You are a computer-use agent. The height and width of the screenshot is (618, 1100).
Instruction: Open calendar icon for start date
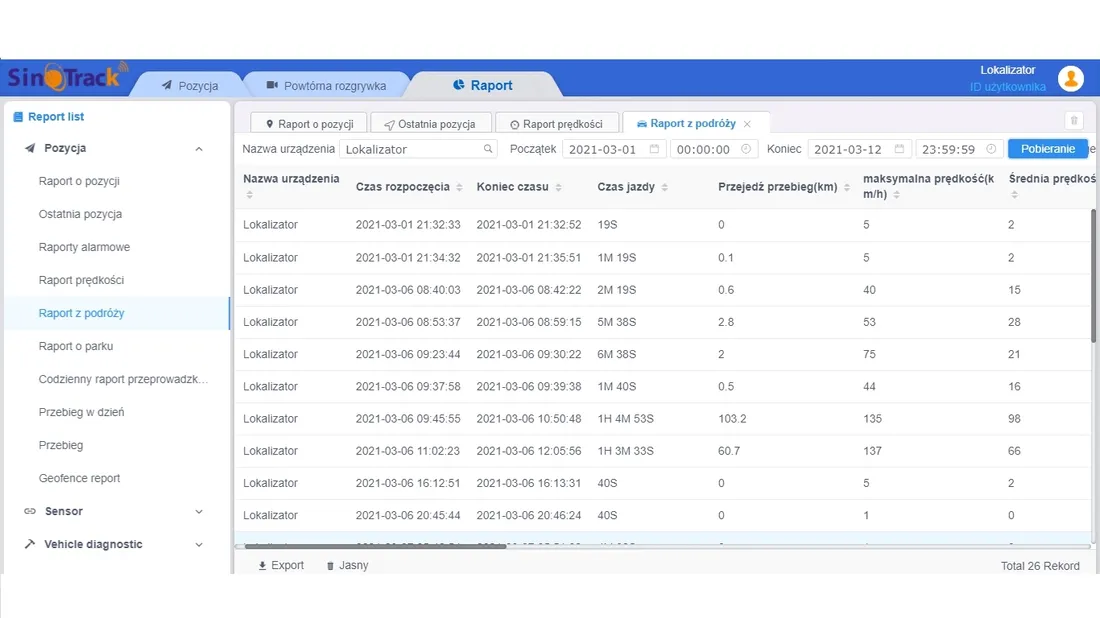pos(654,149)
